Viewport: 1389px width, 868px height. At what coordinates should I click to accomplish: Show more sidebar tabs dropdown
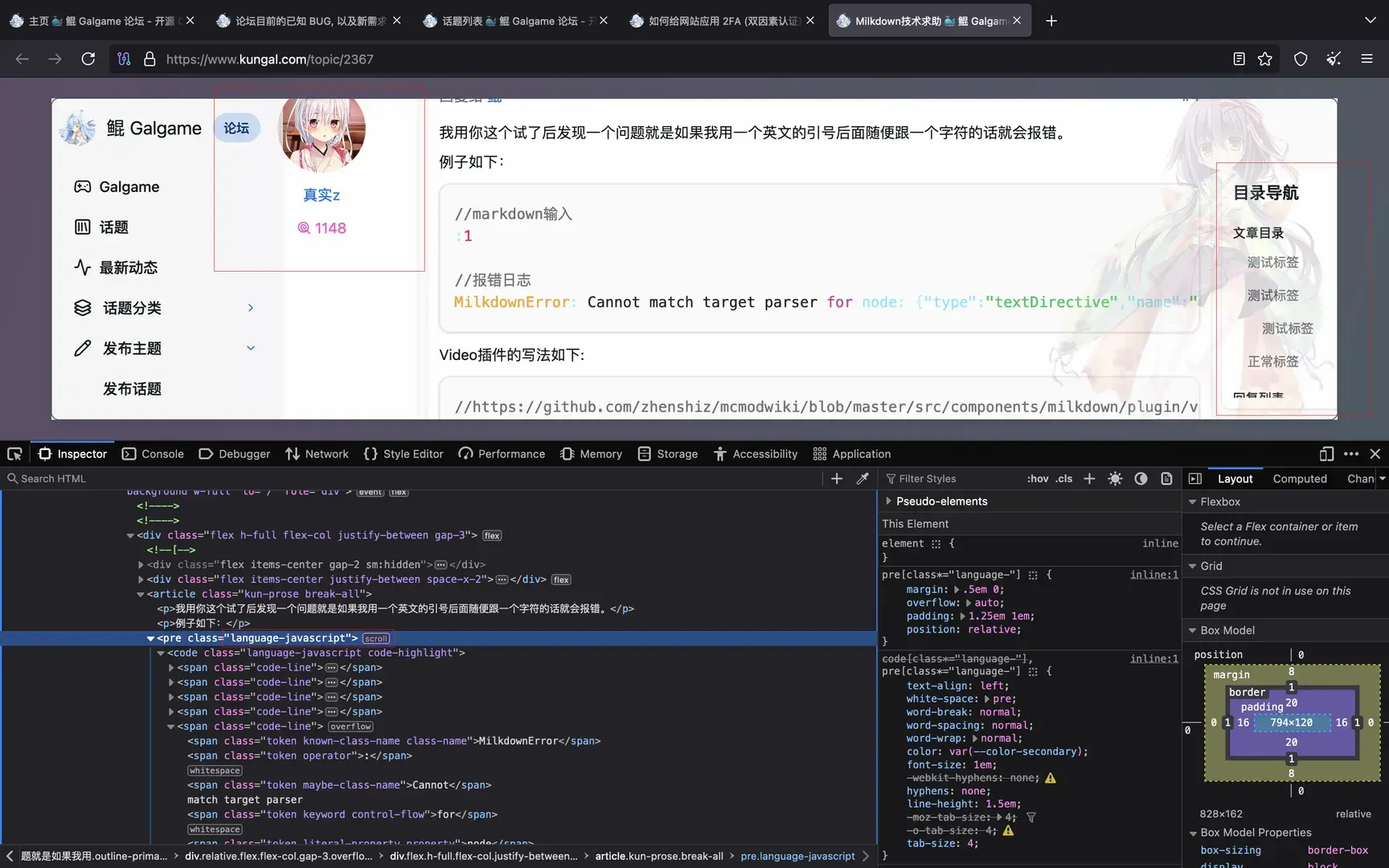[1382, 478]
